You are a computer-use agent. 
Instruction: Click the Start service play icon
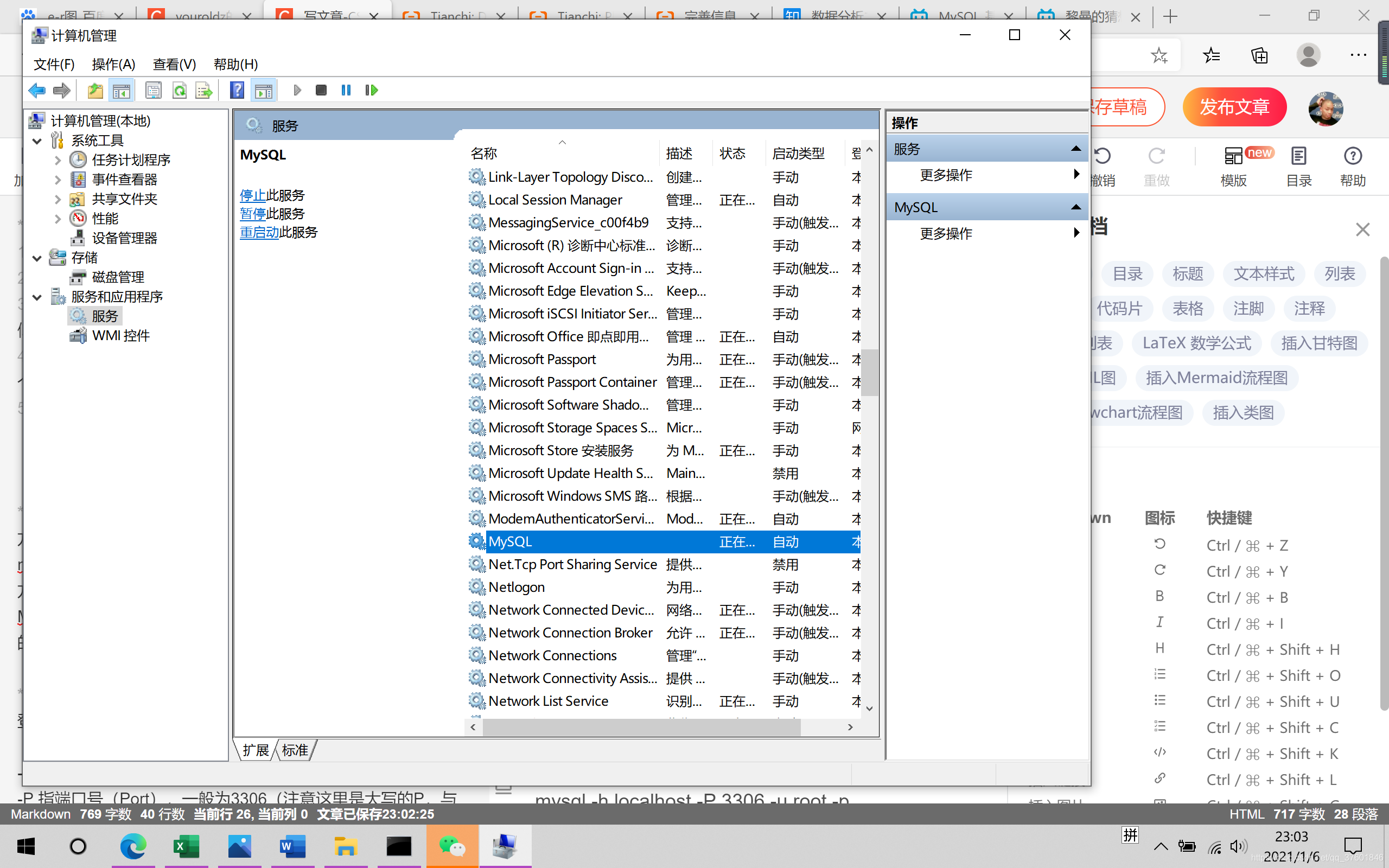(297, 90)
